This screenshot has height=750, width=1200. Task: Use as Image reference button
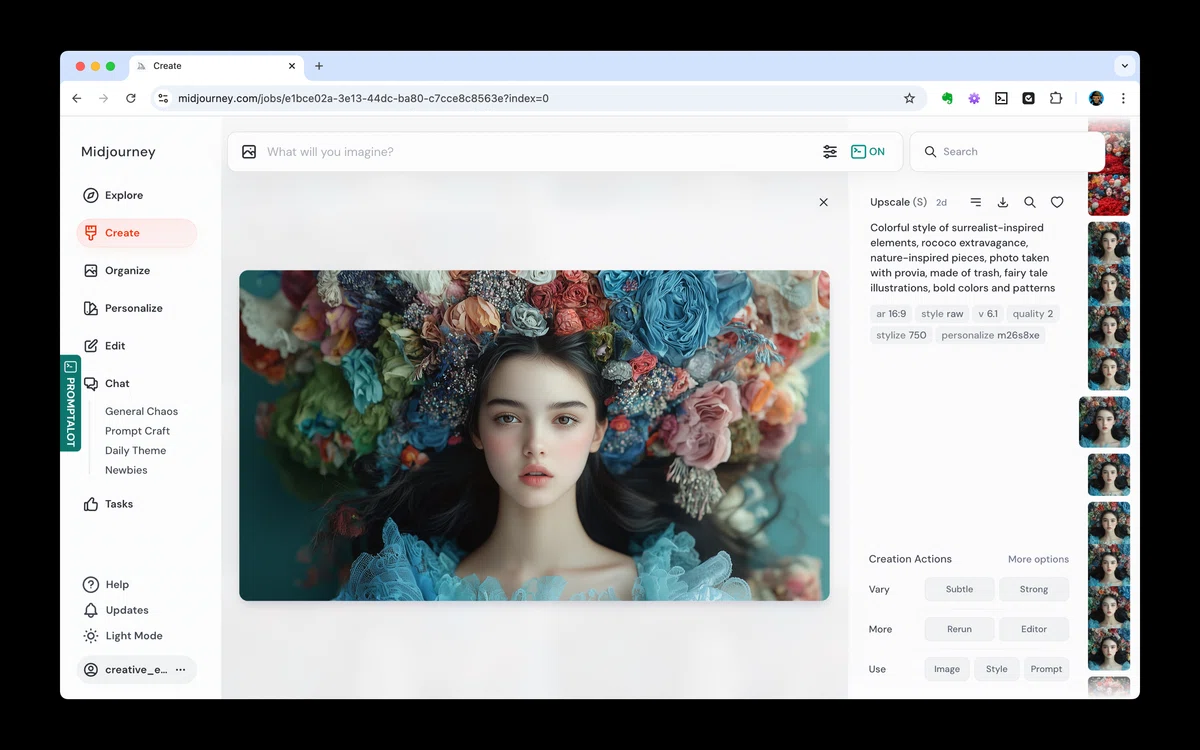pyautogui.click(x=947, y=669)
